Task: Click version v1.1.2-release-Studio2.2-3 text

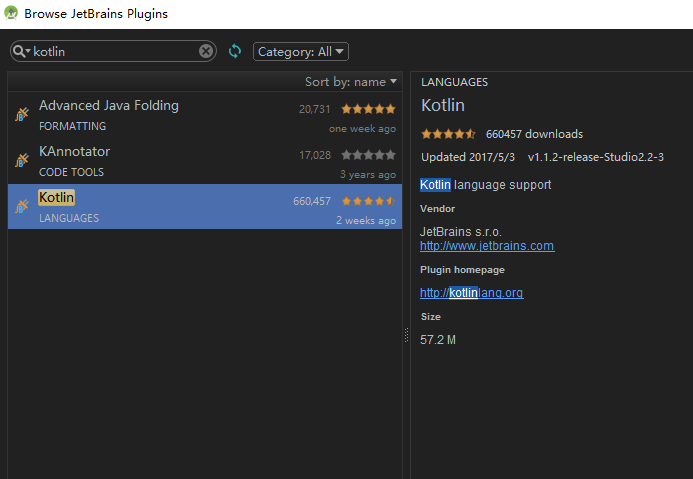Action: tap(596, 157)
